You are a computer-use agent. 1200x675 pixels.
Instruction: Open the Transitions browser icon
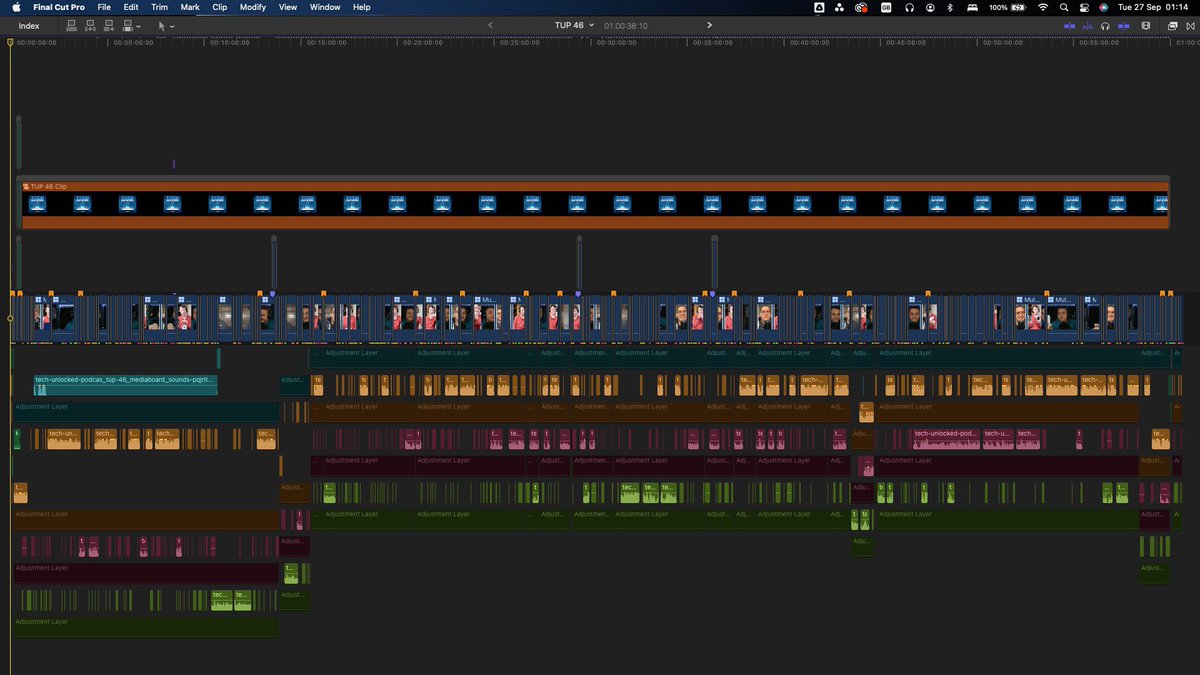pos(1190,26)
